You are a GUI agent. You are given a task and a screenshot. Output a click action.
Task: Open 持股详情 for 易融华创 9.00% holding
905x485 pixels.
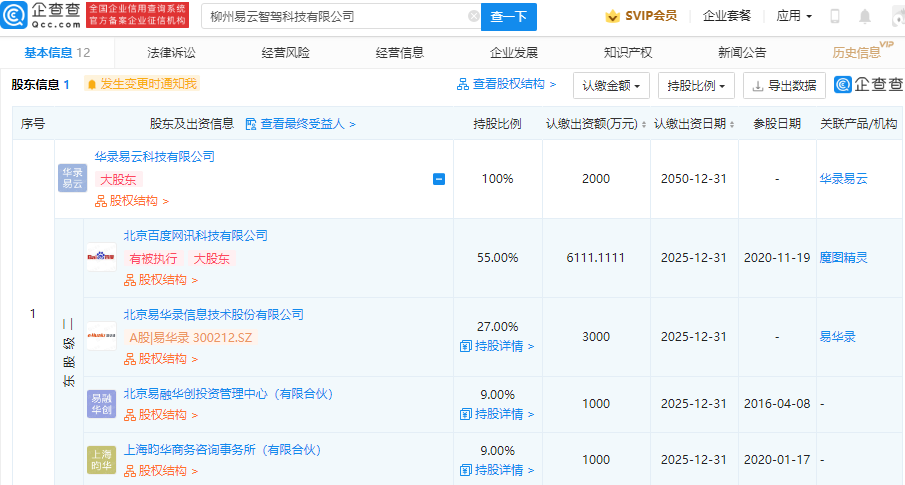pos(497,414)
